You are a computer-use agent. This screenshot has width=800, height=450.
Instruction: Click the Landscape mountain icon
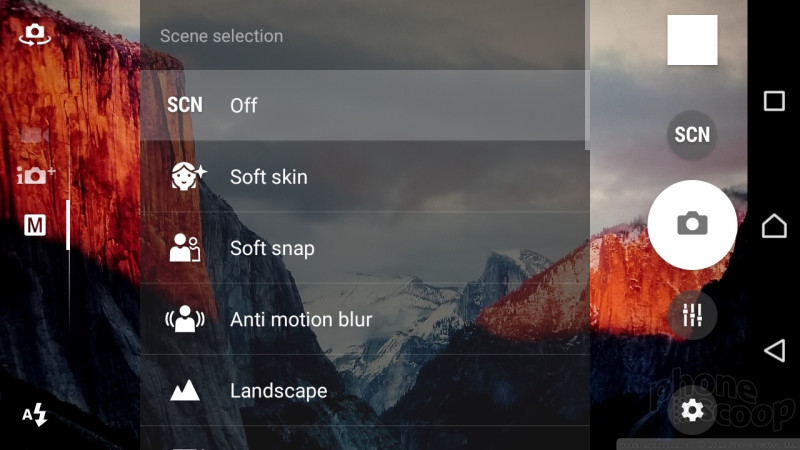point(185,390)
